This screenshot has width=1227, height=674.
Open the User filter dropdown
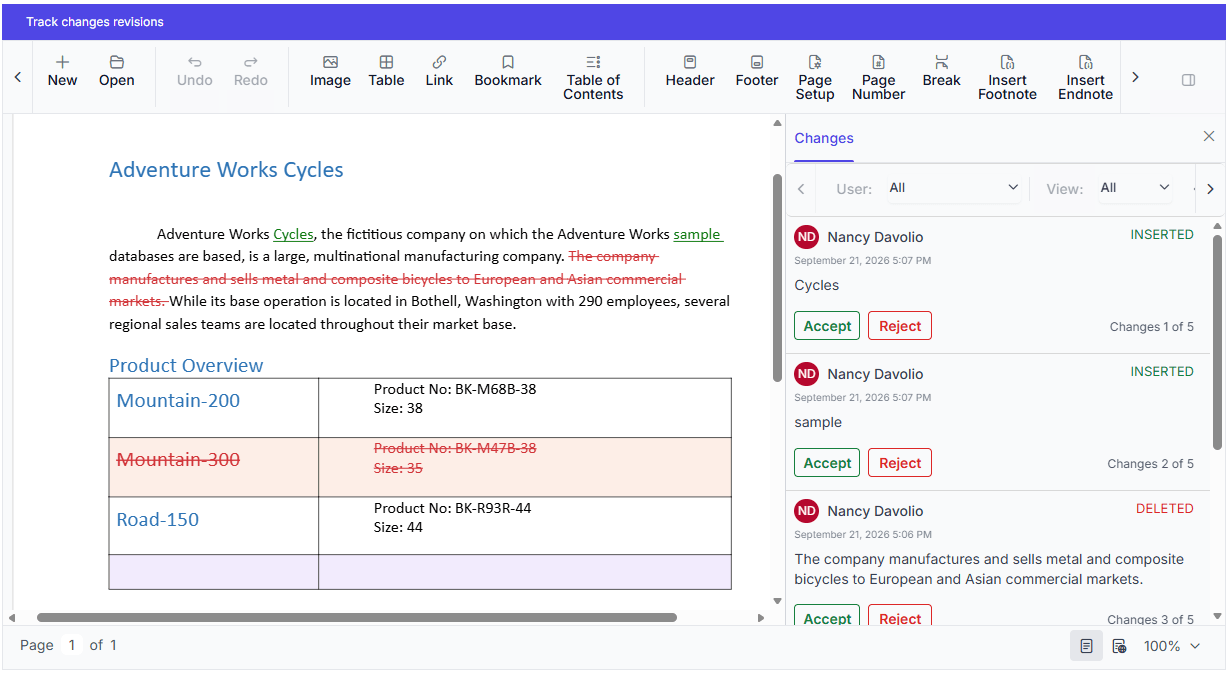click(x=953, y=188)
